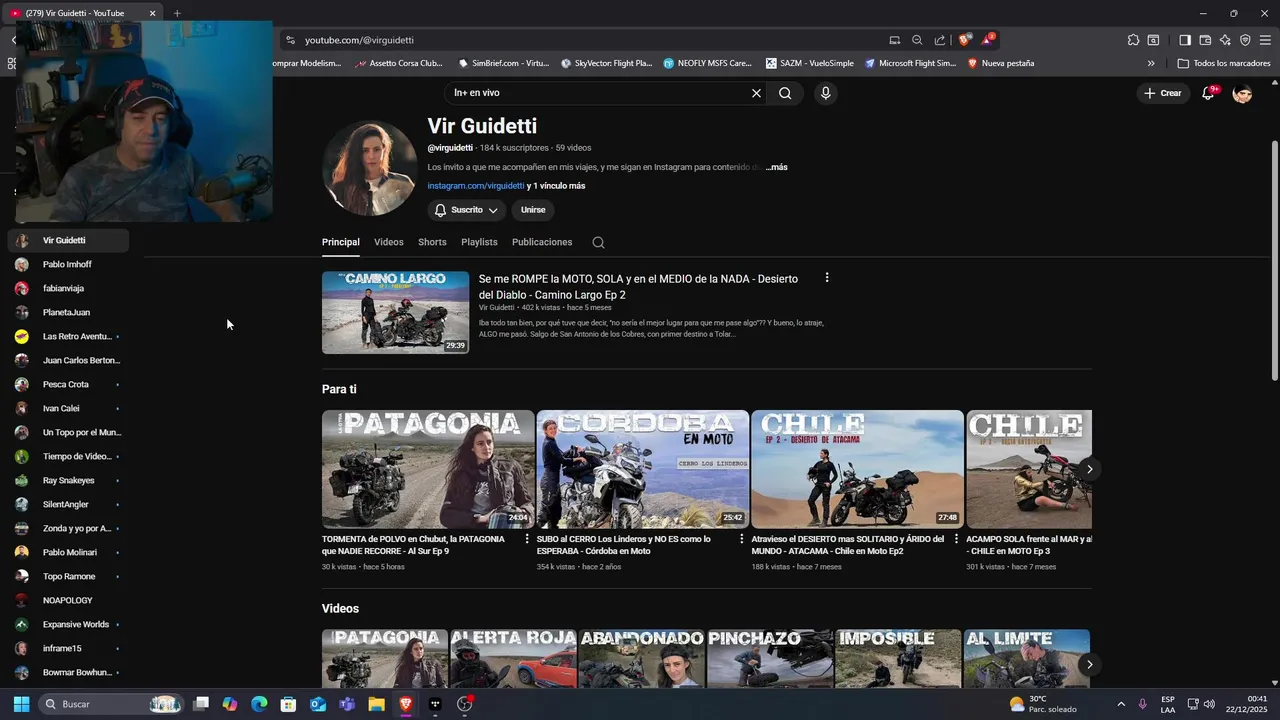
Task: Open a new browser tab
Action: pos(177,13)
